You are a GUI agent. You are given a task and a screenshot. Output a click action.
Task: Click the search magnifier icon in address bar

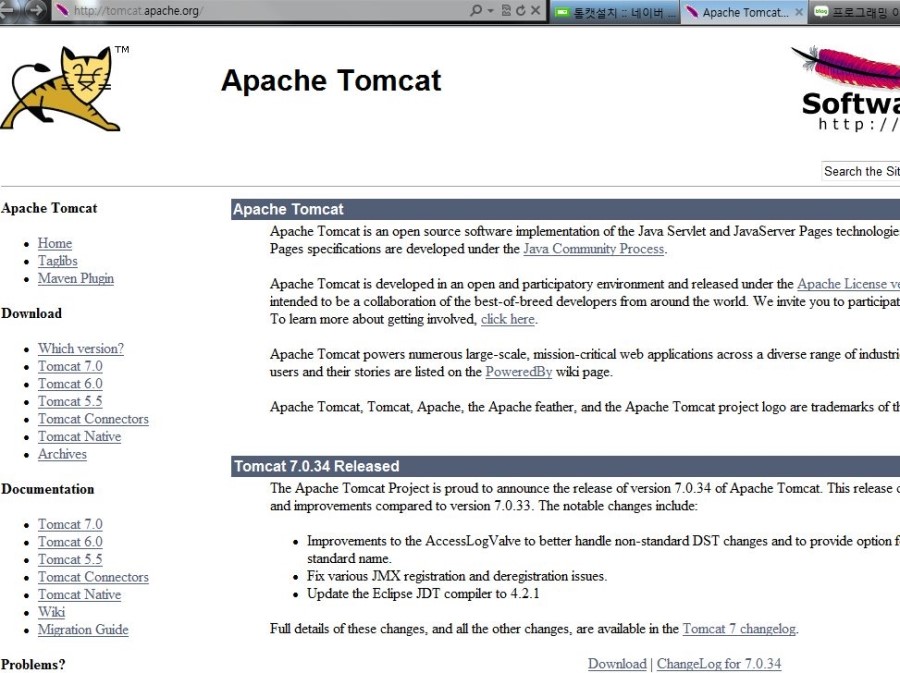[476, 10]
